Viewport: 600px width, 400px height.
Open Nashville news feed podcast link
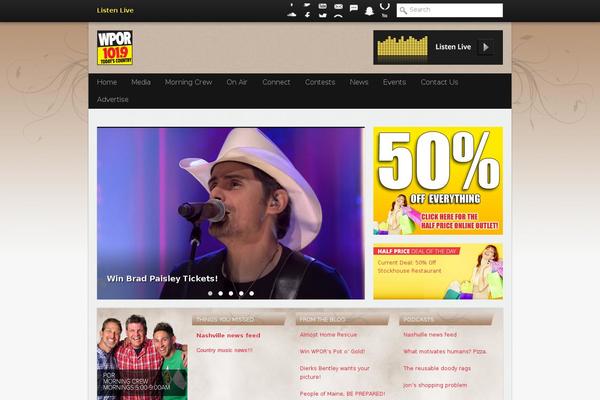tap(430, 335)
